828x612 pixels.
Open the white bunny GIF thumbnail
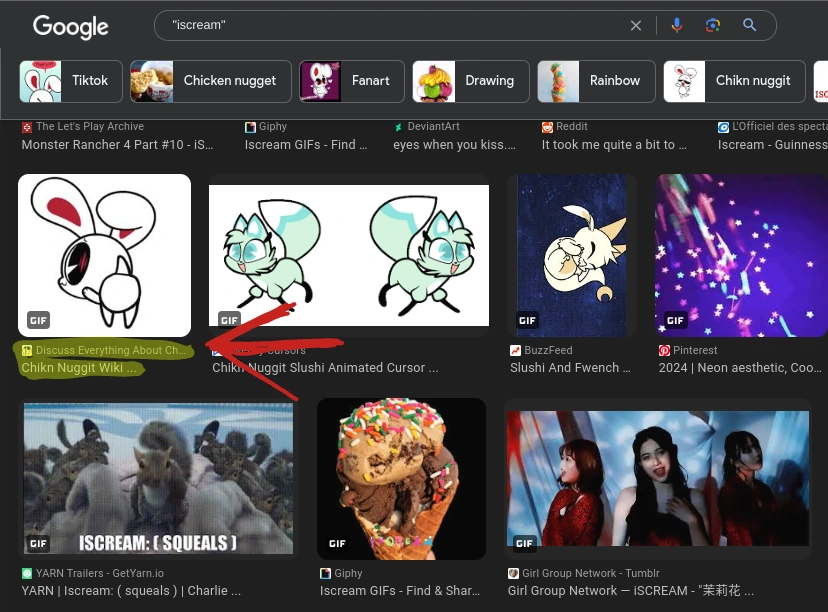[x=105, y=255]
